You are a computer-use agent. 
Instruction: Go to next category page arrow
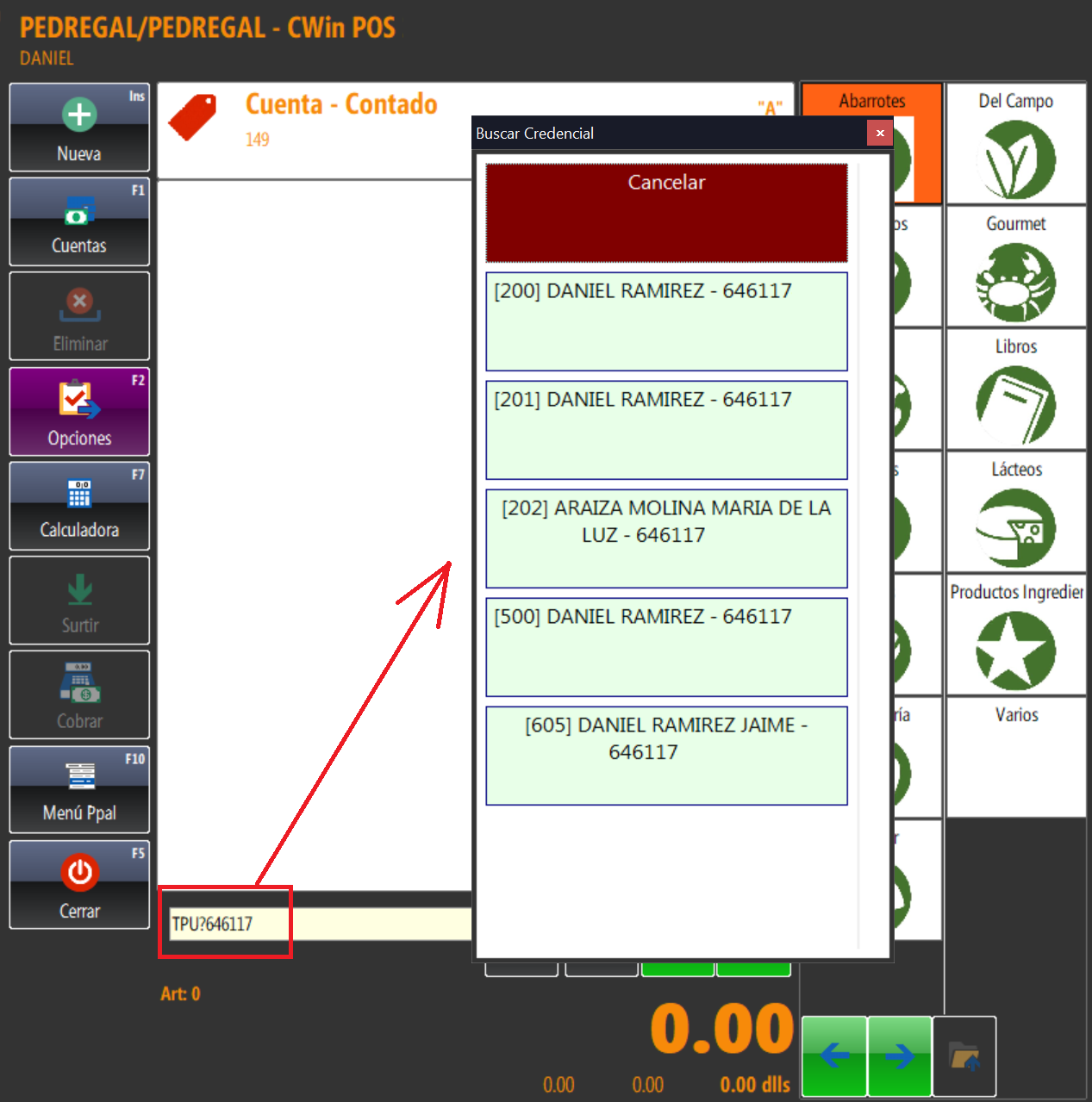(x=899, y=1056)
